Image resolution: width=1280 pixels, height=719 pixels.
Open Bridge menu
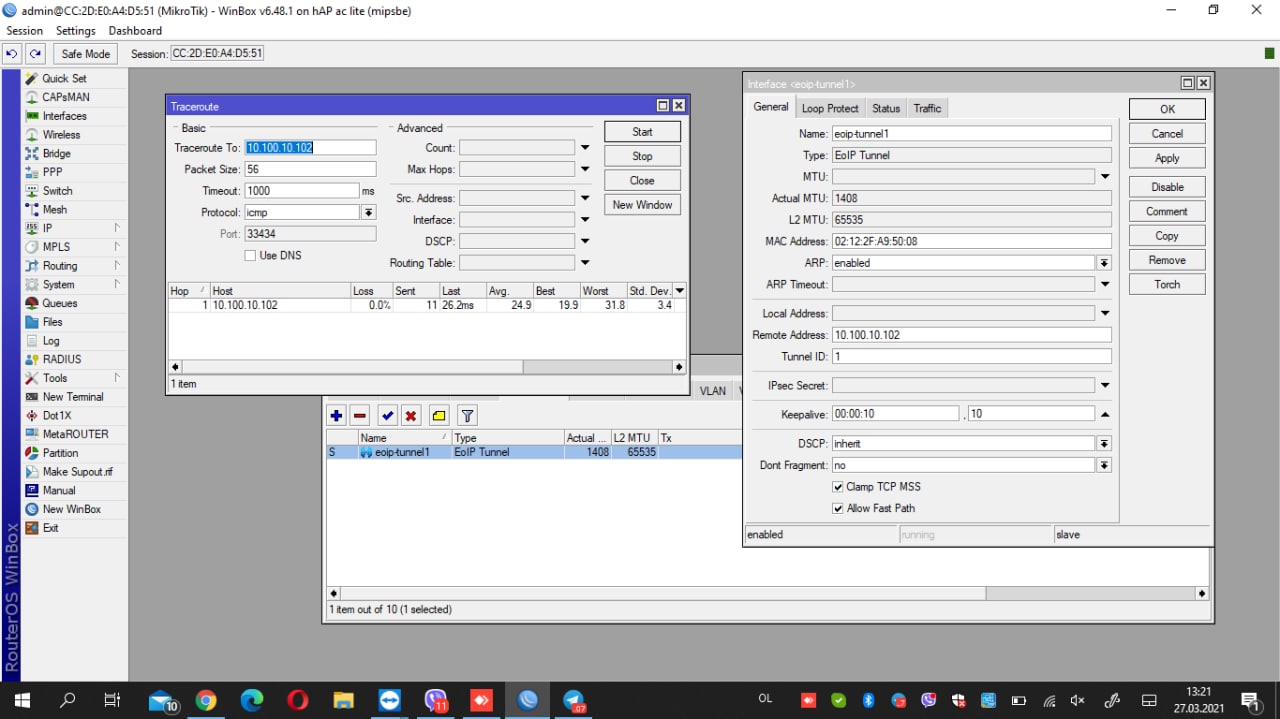(x=56, y=154)
